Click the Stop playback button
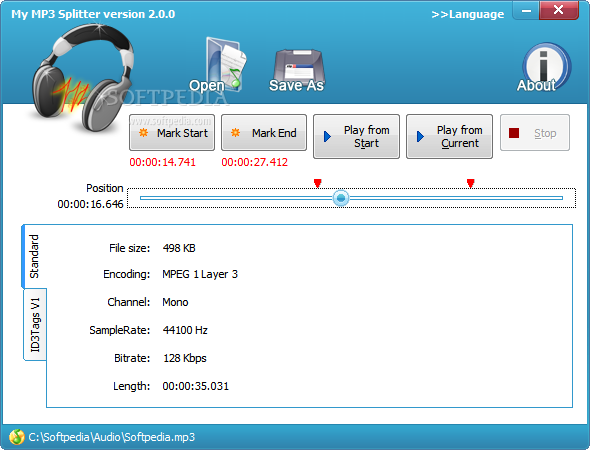Viewport: 590px width, 450px height. point(535,133)
